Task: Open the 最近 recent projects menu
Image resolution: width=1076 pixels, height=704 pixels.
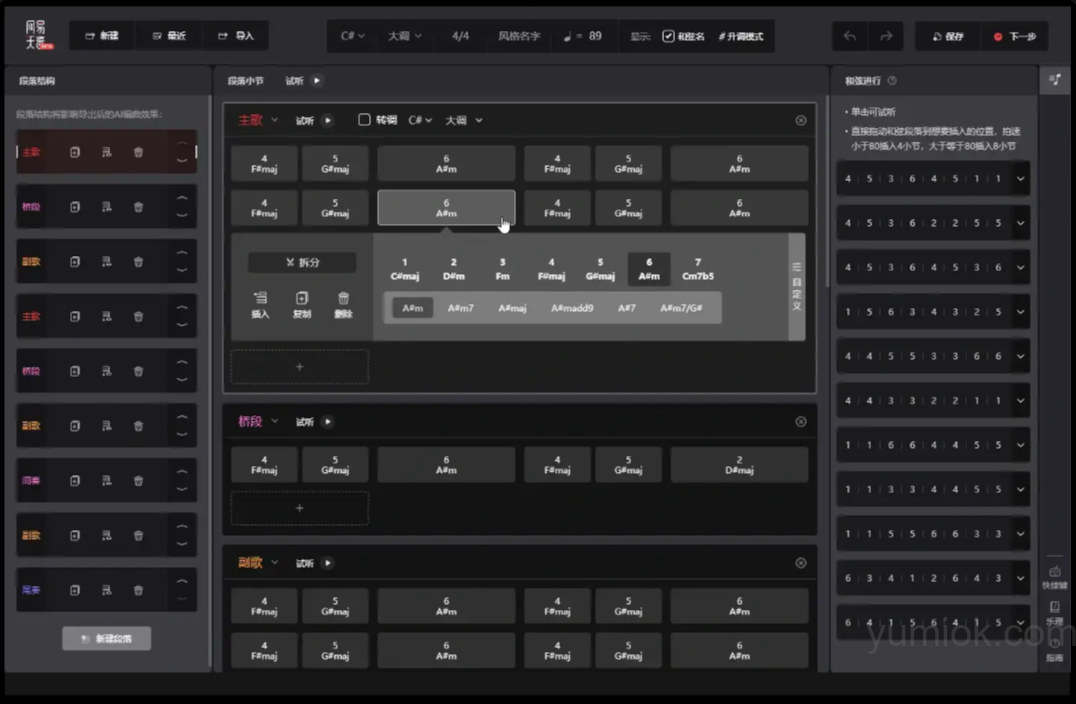Action: click(x=169, y=36)
